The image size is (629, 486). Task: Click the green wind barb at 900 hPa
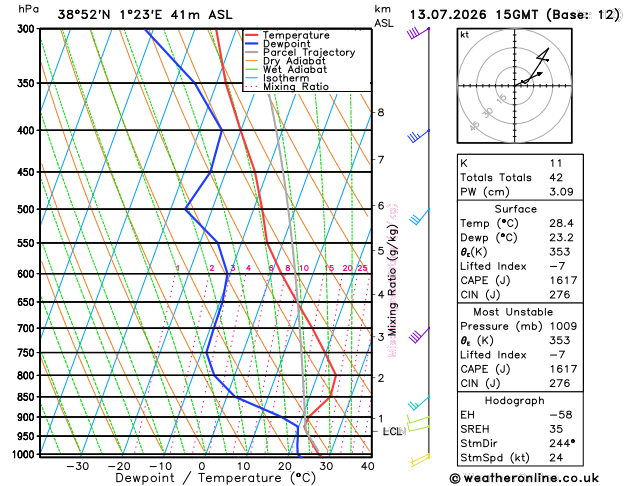point(418,420)
